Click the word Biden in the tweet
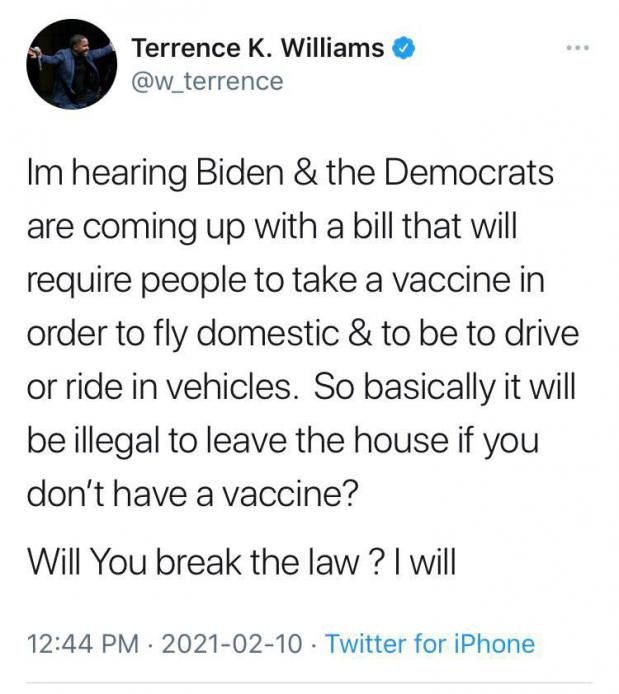619x694 pixels. [x=240, y=172]
